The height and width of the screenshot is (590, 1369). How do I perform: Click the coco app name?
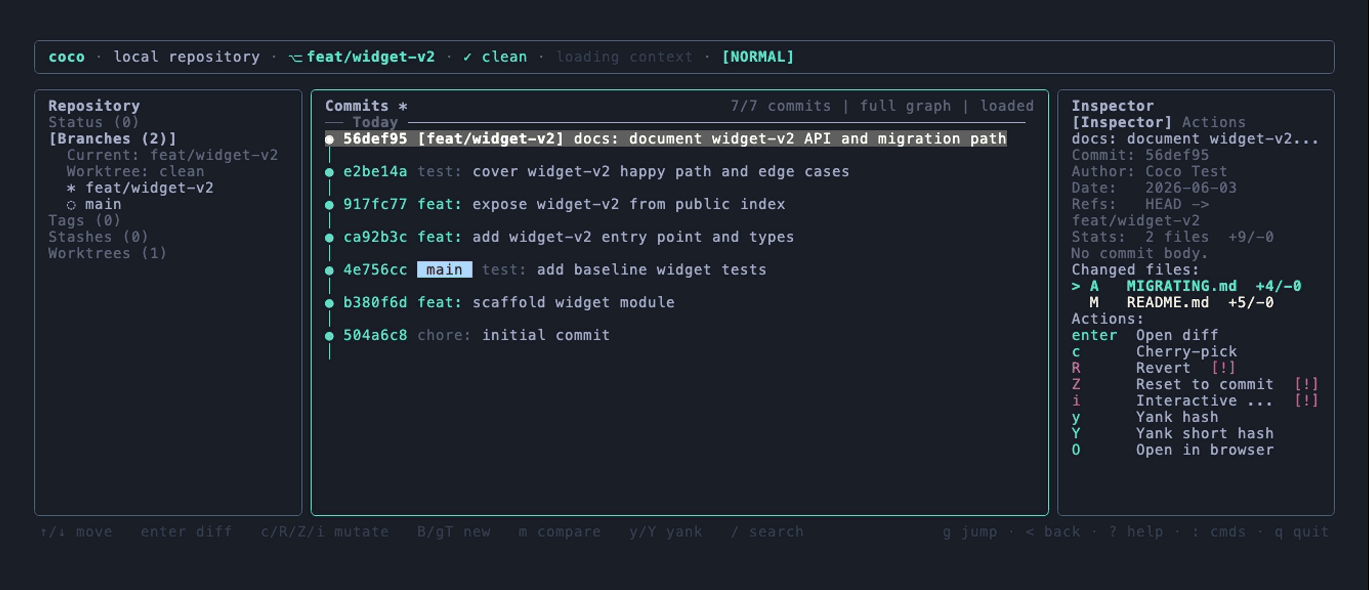click(66, 57)
